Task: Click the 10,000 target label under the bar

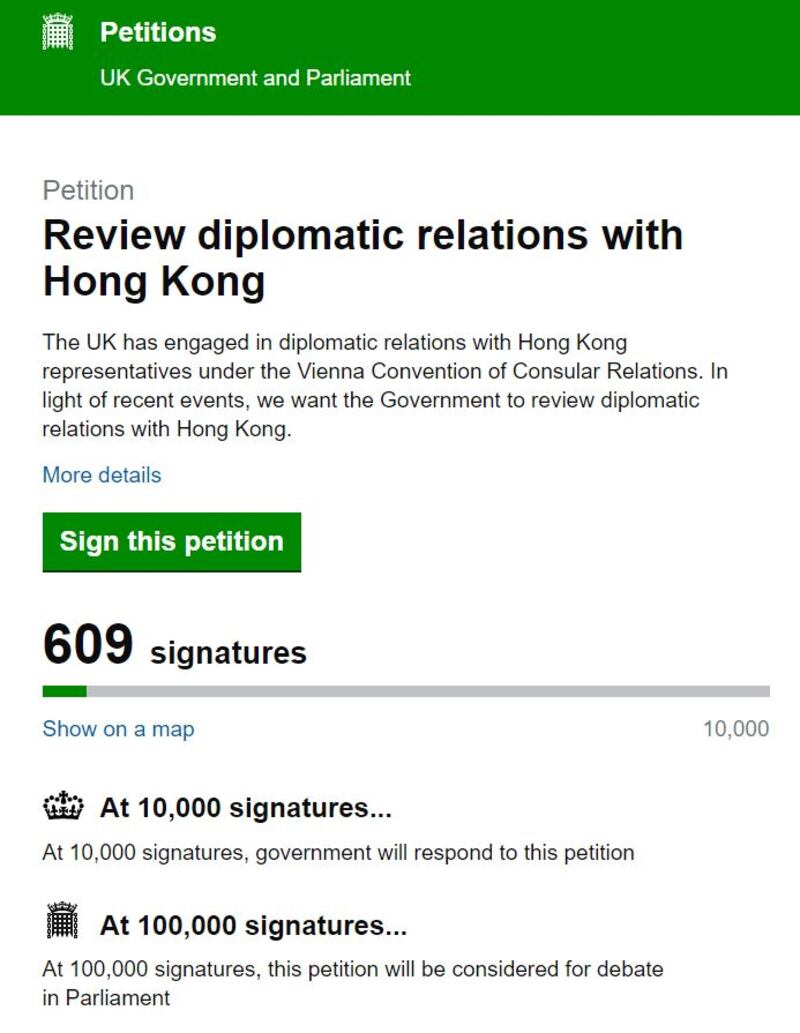Action: tap(736, 729)
